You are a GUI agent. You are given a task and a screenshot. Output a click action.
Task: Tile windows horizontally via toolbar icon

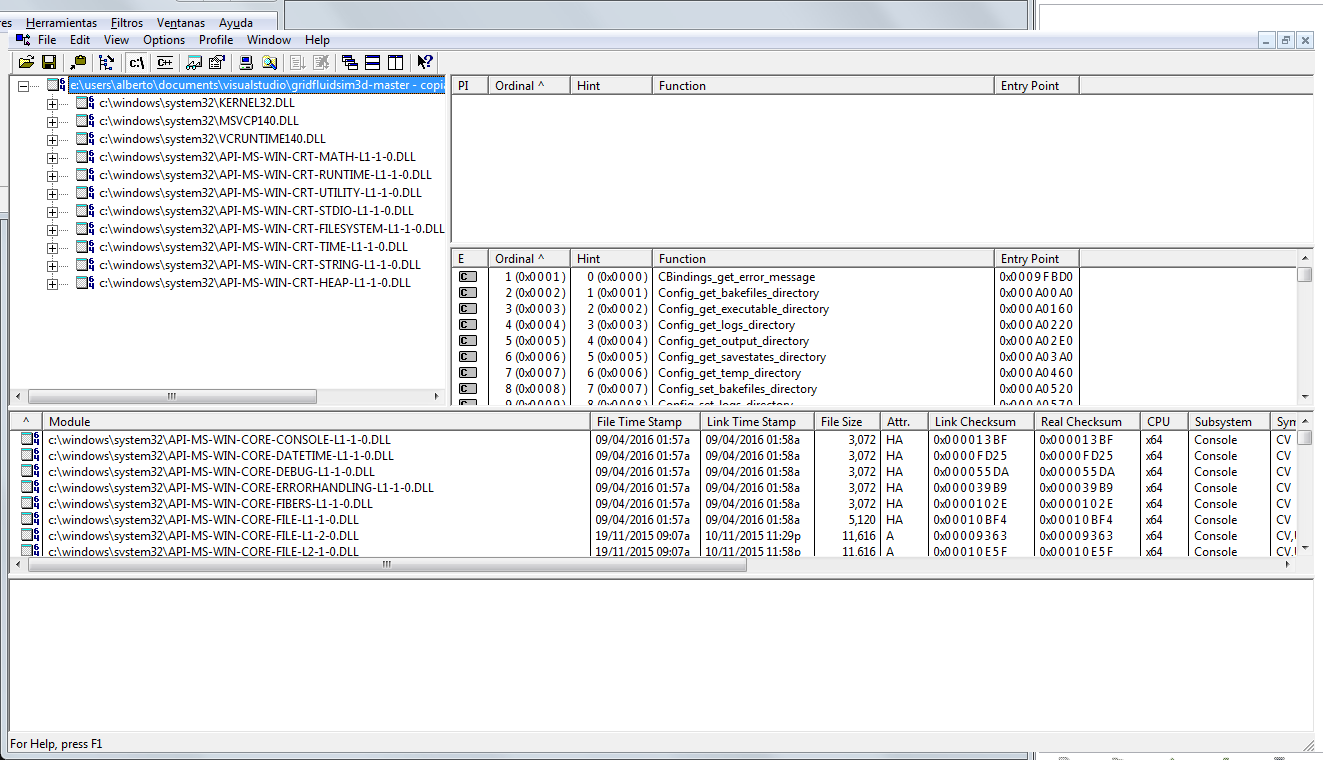tap(372, 62)
